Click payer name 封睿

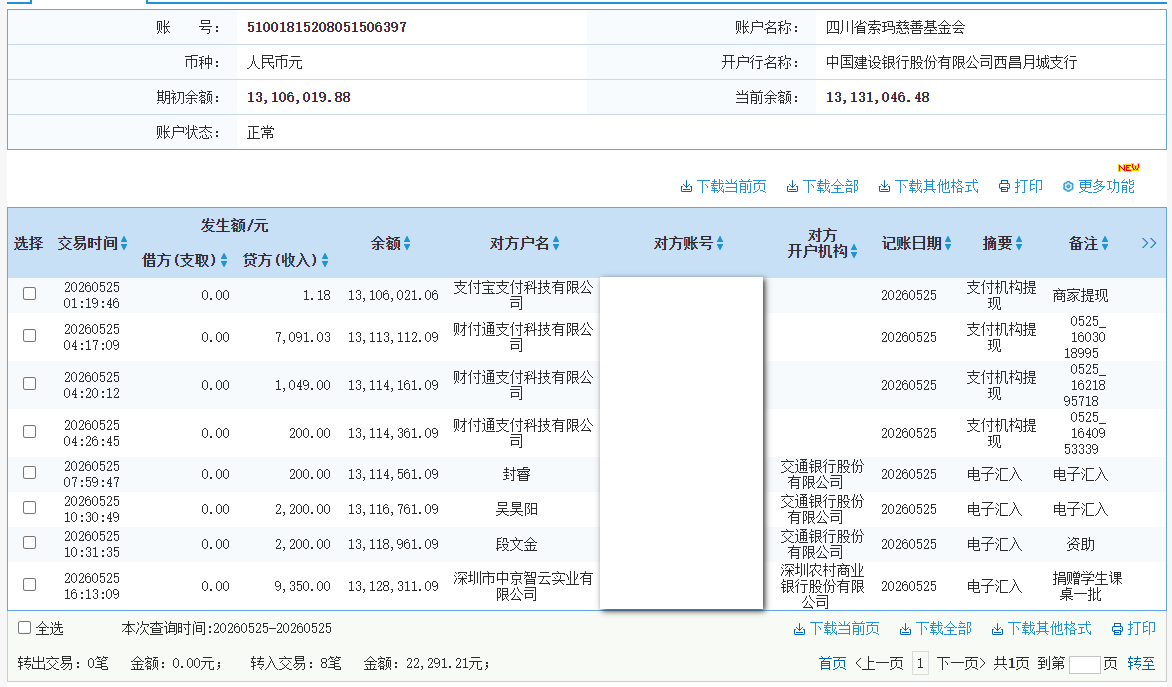tap(516, 474)
